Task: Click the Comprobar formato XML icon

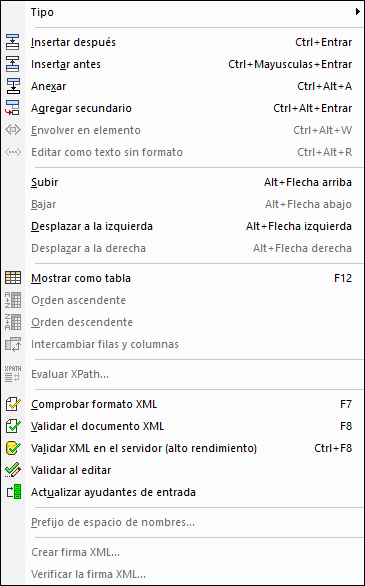Action: point(13,404)
